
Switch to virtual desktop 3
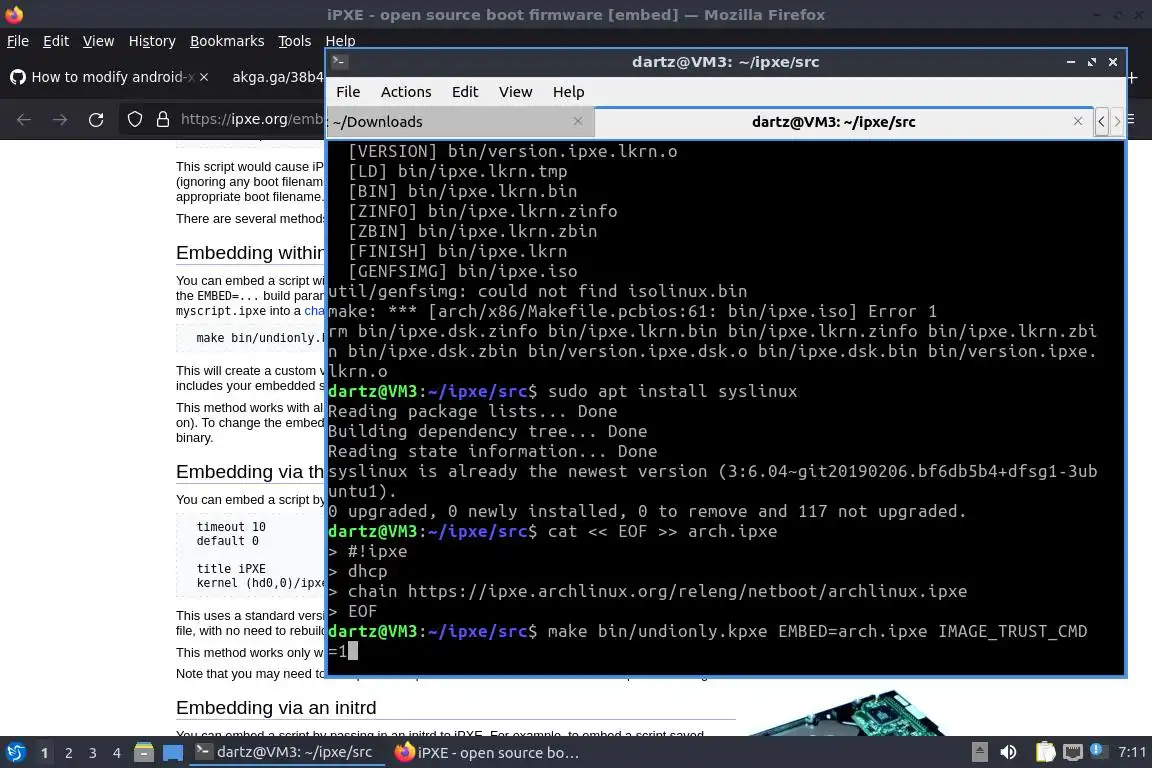(93, 753)
